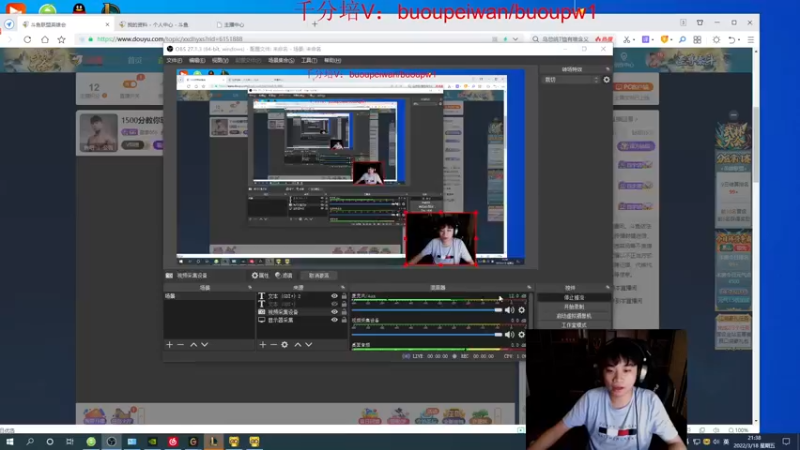800x450 pixels.
Task: Open the OBS 文件(F) menu
Action: tap(174, 60)
